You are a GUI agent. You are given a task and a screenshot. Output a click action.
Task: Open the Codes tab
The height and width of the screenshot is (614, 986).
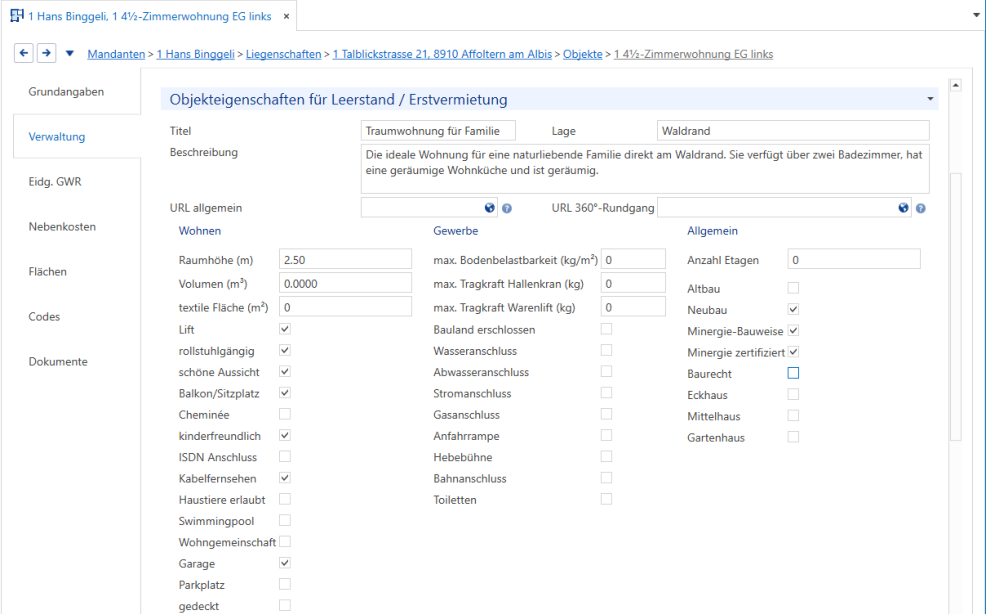[x=44, y=316]
